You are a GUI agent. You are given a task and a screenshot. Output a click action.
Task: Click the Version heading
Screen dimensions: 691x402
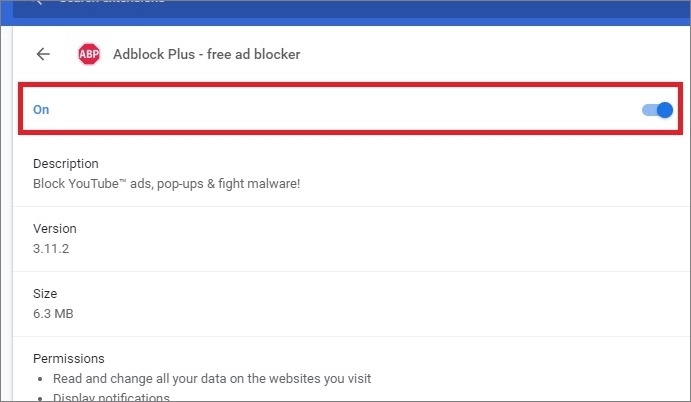pyautogui.click(x=55, y=229)
